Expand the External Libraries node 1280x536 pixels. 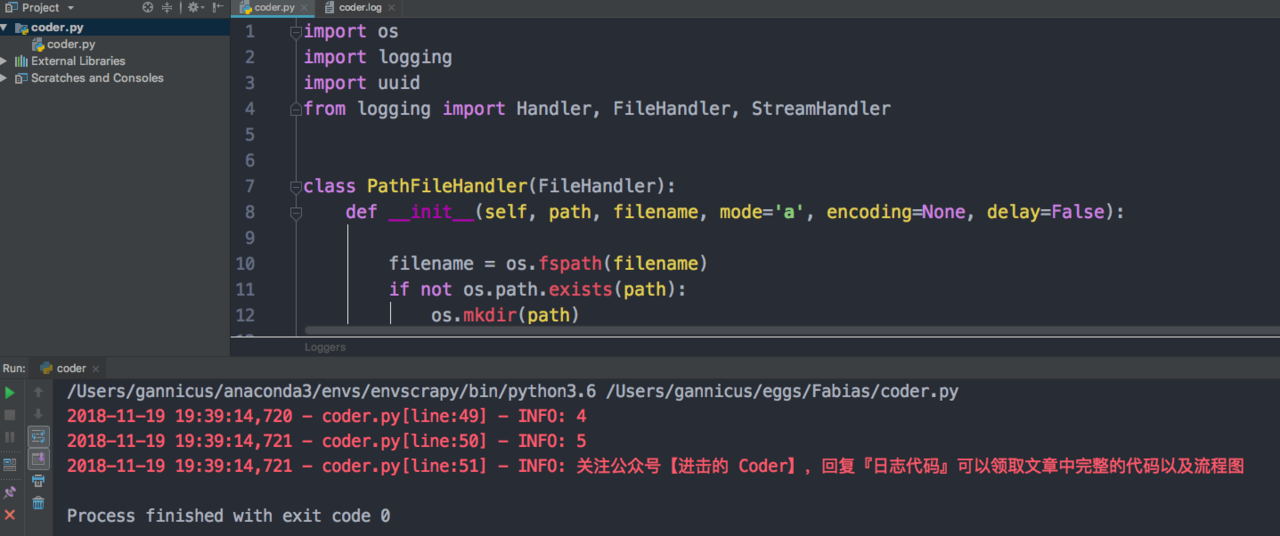[x=4, y=61]
